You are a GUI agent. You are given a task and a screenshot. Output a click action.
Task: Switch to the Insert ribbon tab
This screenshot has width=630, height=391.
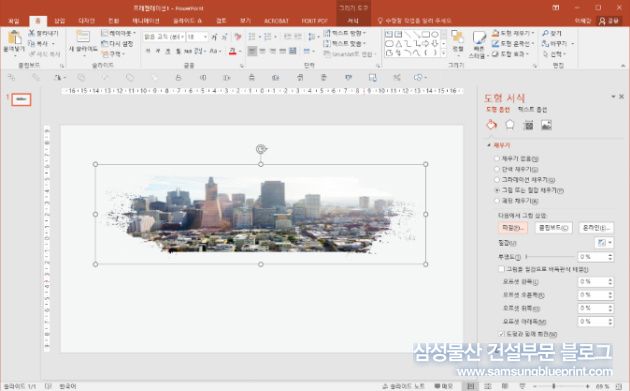(59, 21)
